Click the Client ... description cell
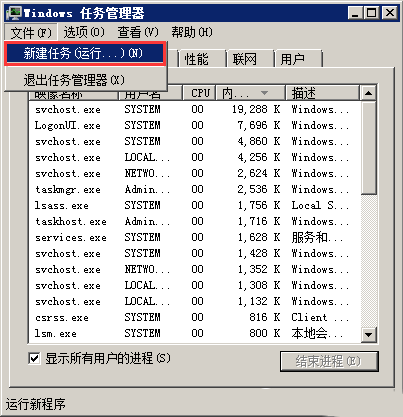Screen dimensions: 403x417 click(x=320, y=317)
